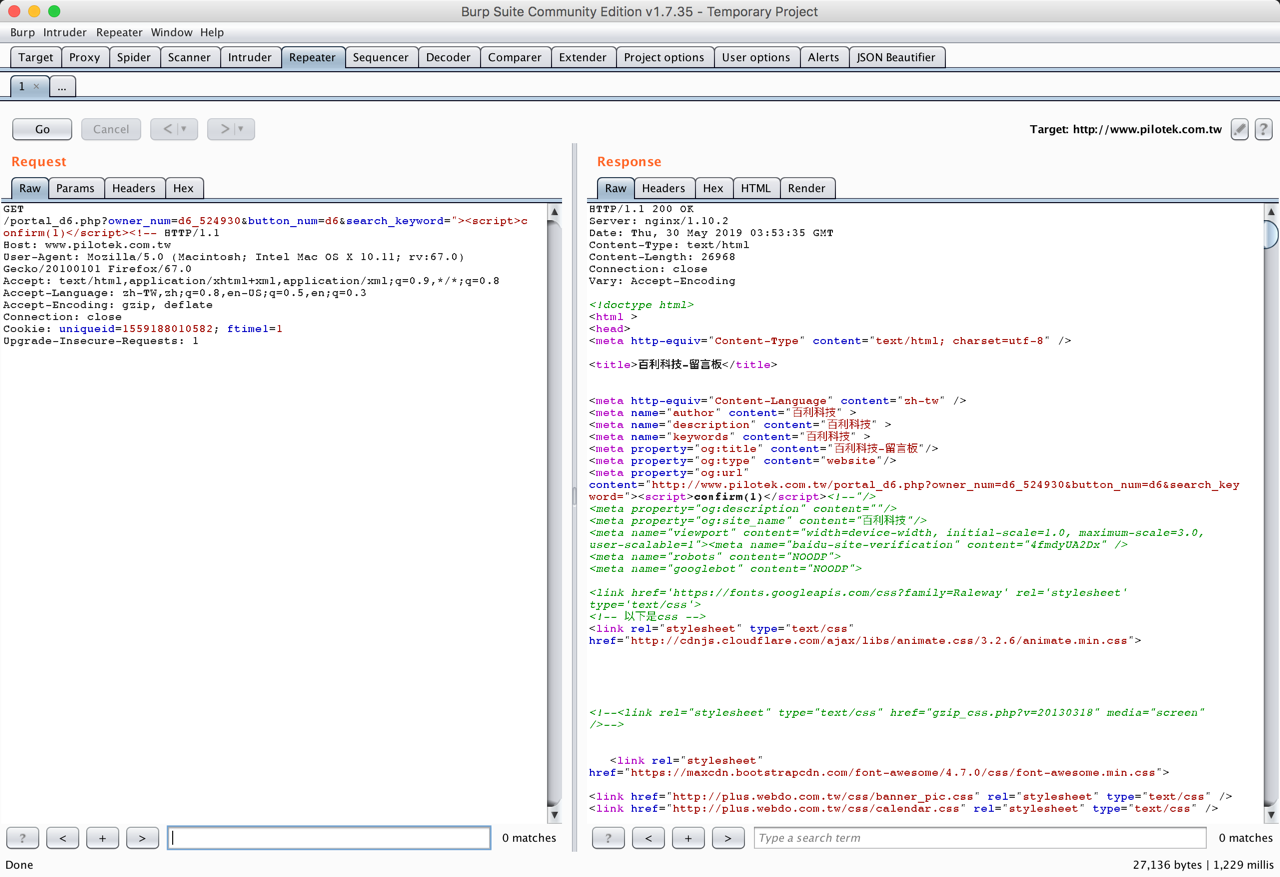View the Alerts tab
This screenshot has height=877, width=1280.
point(823,57)
